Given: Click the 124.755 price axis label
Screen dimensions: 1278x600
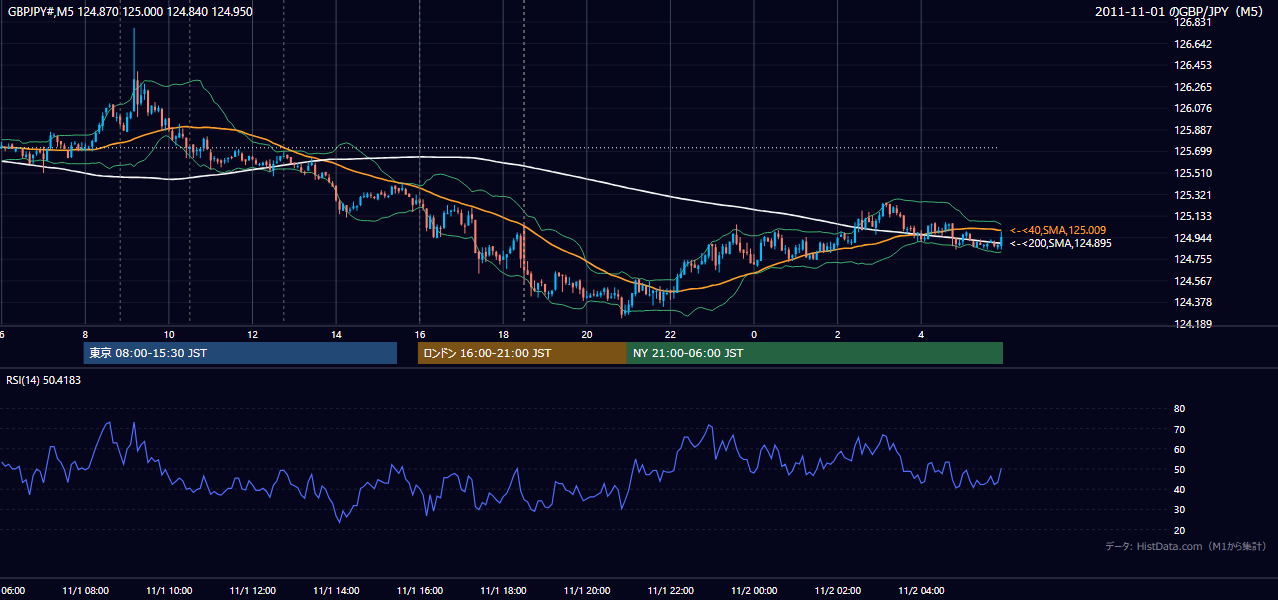Looking at the screenshot, I should coord(1194,259).
